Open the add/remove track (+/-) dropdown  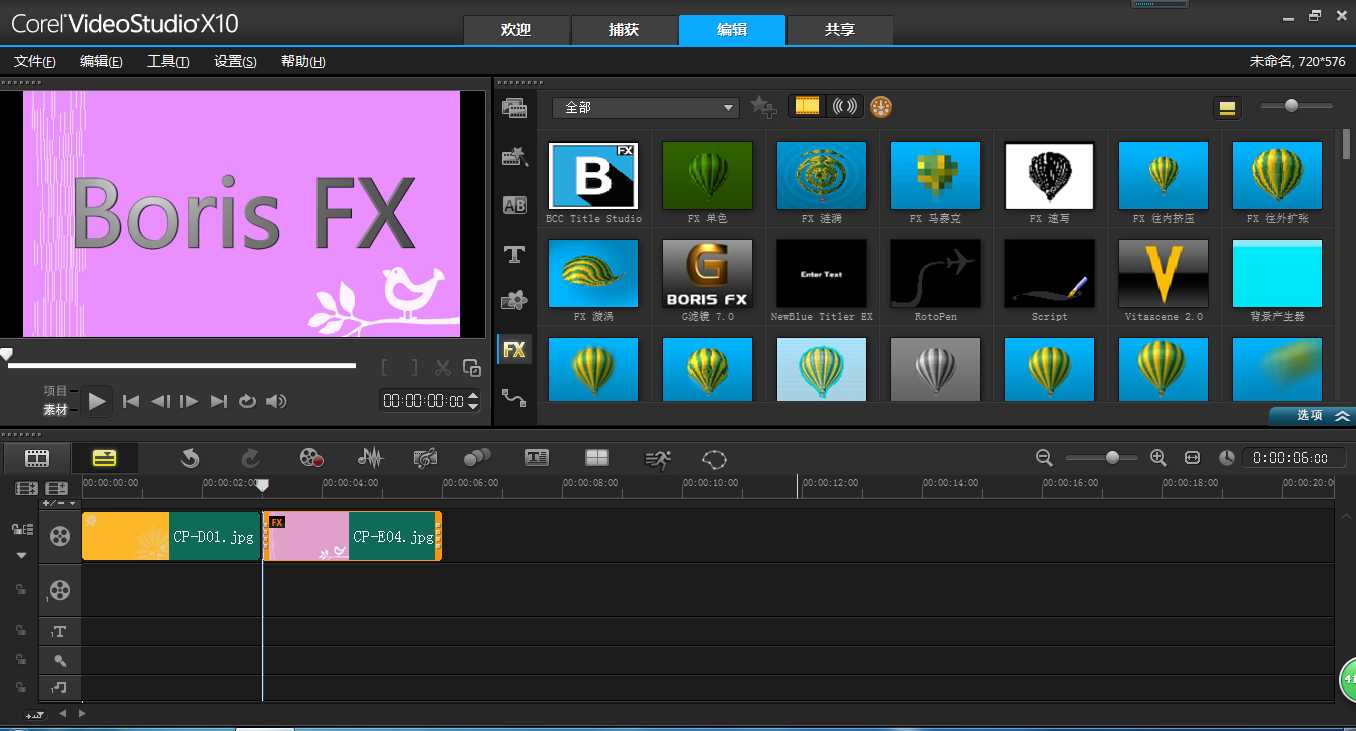coord(59,503)
